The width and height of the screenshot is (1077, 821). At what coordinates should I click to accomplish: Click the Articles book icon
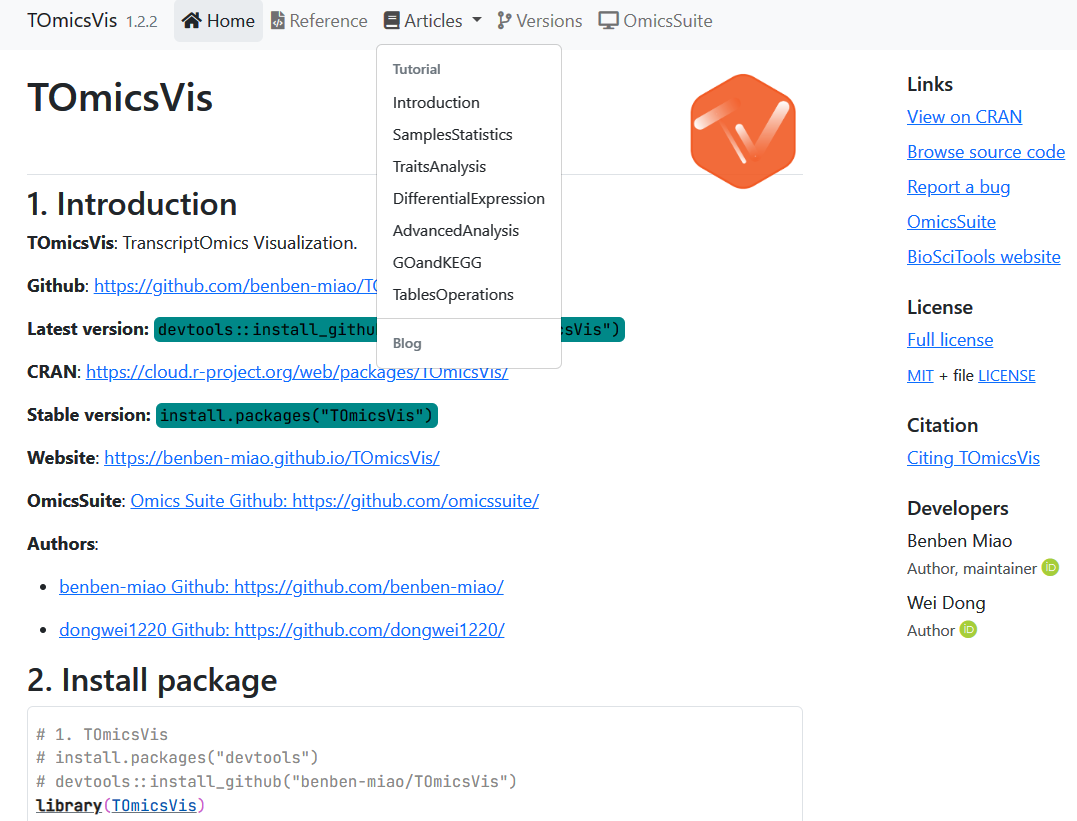click(x=392, y=21)
